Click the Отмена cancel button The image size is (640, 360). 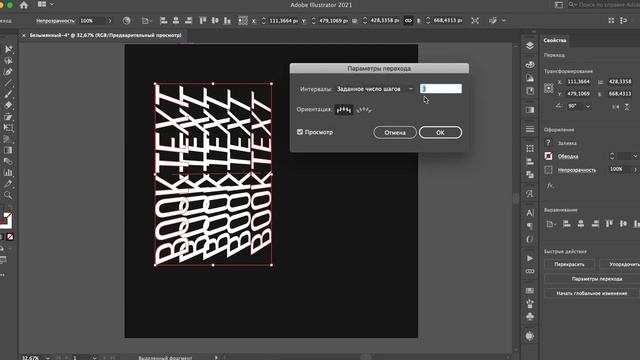click(x=395, y=132)
